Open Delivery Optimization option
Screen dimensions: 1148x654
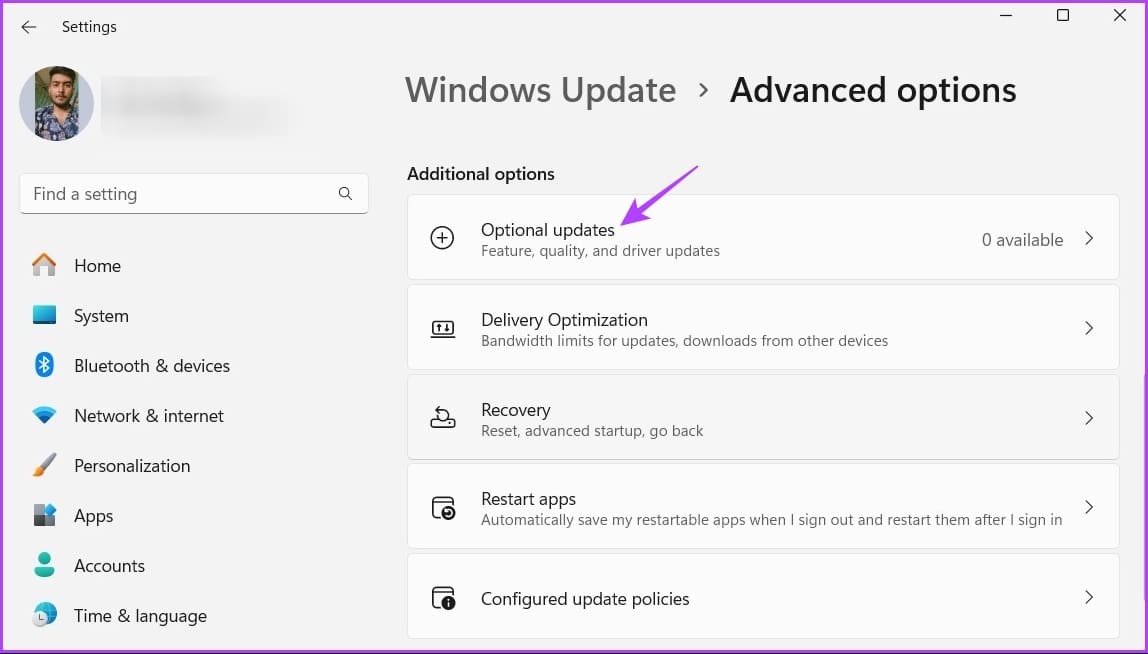(763, 327)
